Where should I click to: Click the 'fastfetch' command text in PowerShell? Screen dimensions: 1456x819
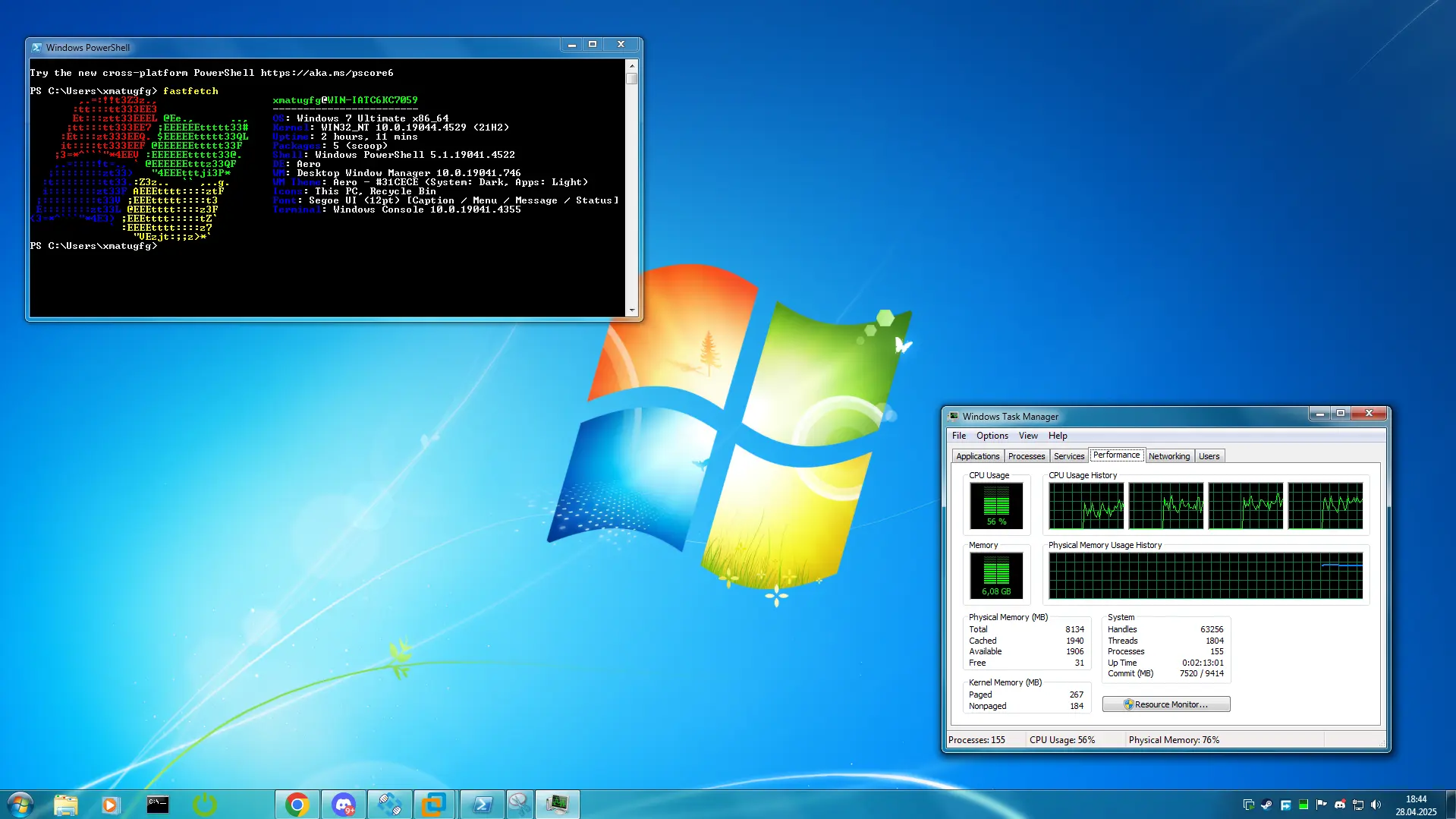[x=190, y=91]
